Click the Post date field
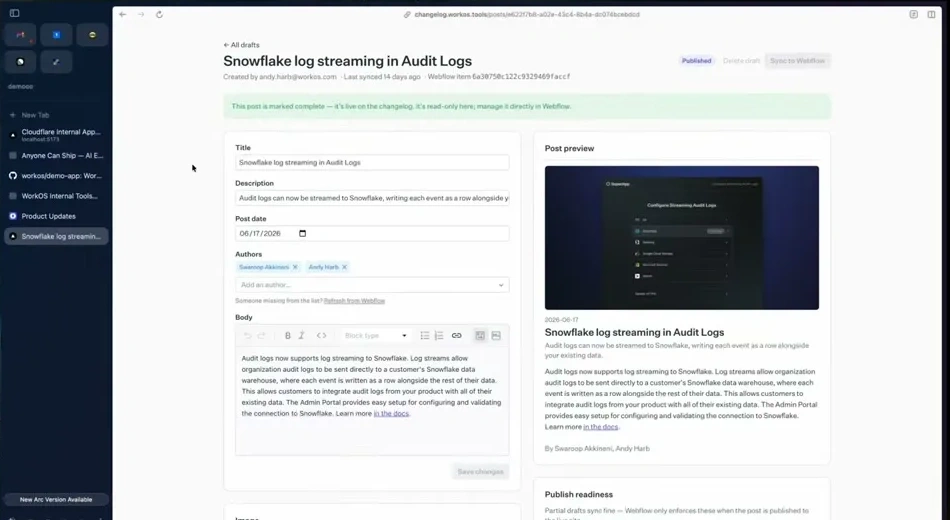Image resolution: width=950 pixels, height=520 pixels. (372, 233)
